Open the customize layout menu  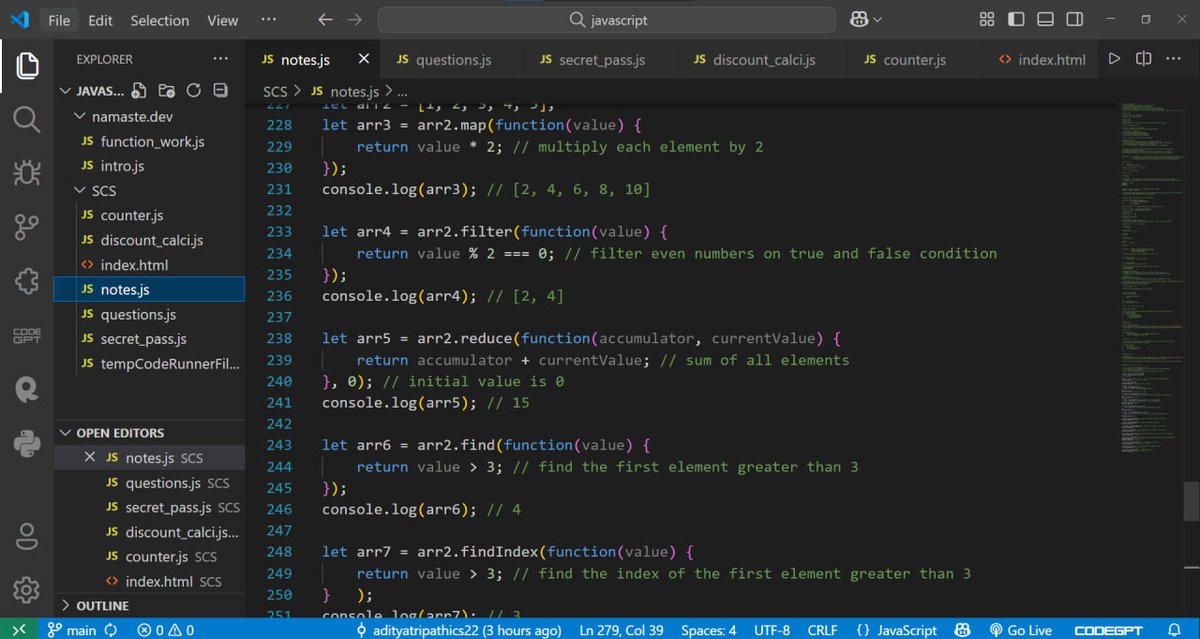[987, 20]
